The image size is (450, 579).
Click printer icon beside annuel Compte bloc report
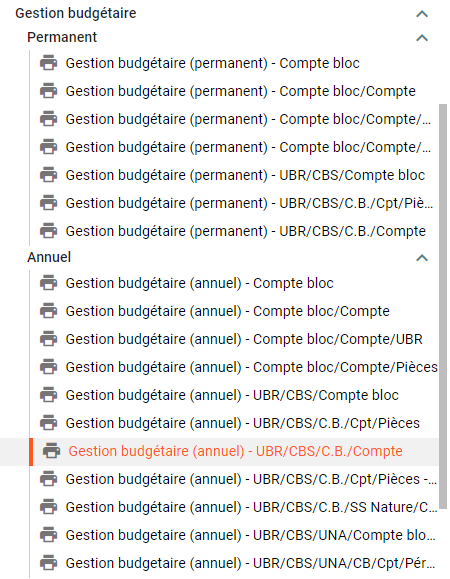pyautogui.click(x=49, y=283)
